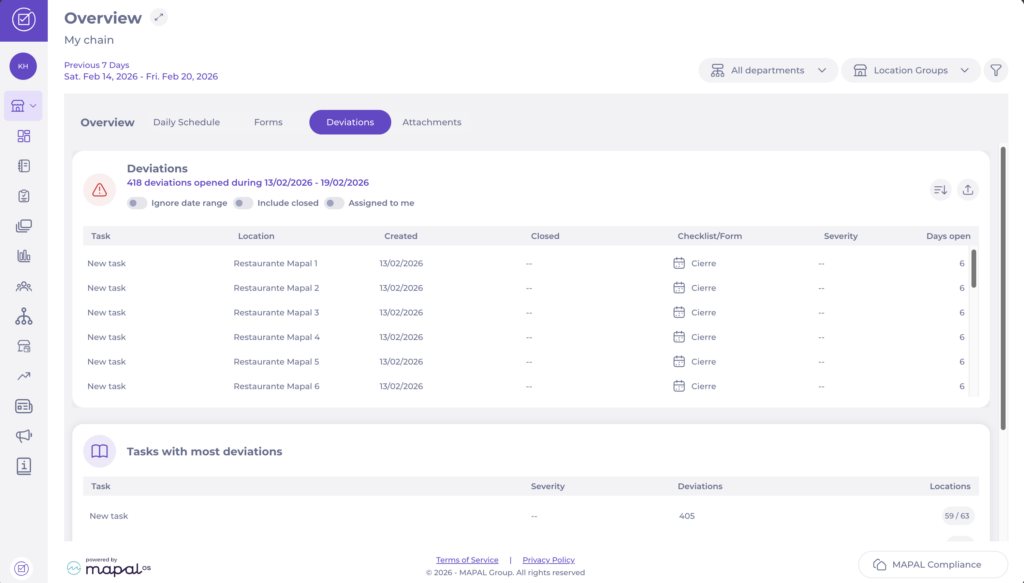This screenshot has width=1024, height=583.
Task: Switch to the Daily Schedule tab
Action: point(186,122)
